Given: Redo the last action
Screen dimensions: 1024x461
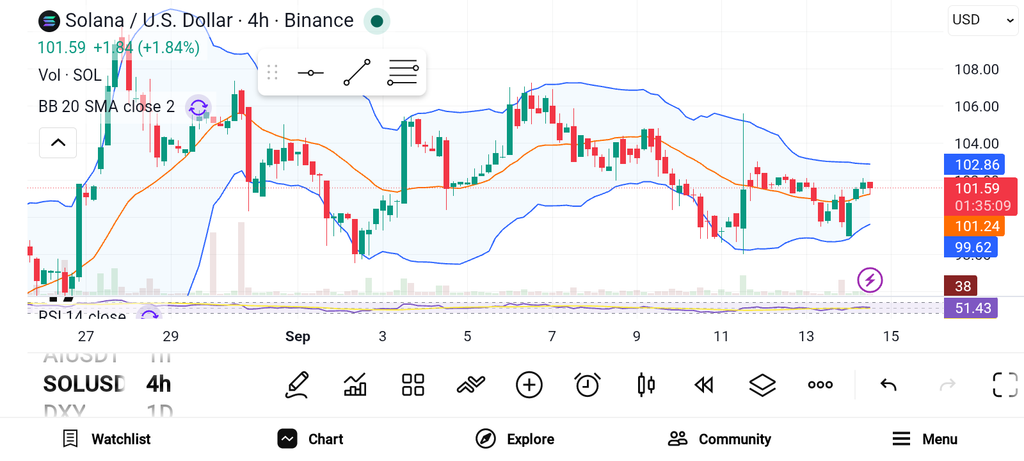Looking at the screenshot, I should click(947, 385).
